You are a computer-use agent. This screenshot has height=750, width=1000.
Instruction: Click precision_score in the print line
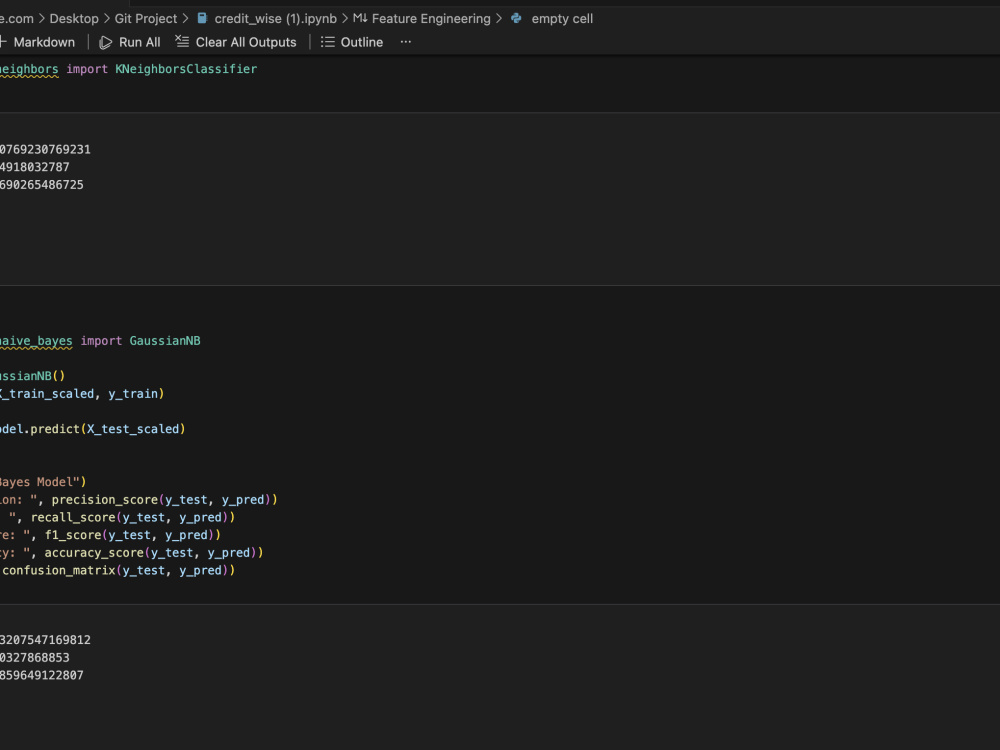coord(105,499)
